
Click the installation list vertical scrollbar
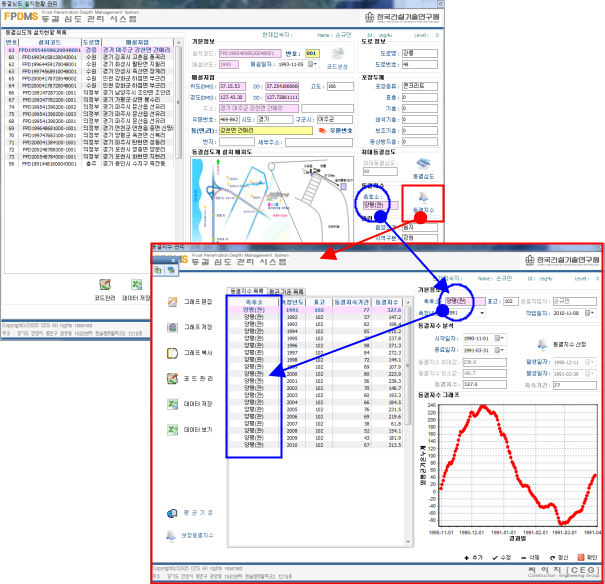(x=178, y=102)
